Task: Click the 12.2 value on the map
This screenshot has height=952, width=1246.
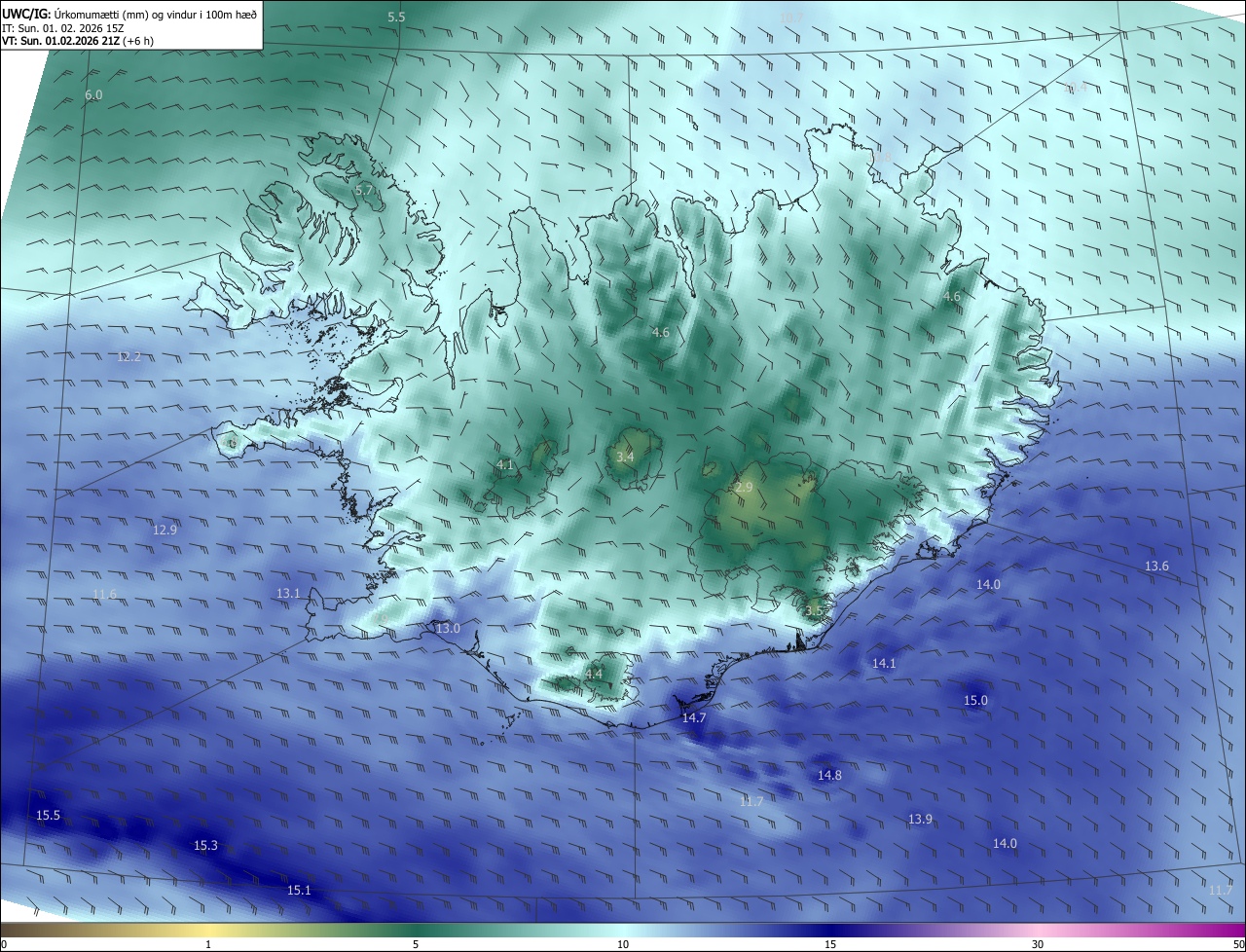Action: coord(129,357)
